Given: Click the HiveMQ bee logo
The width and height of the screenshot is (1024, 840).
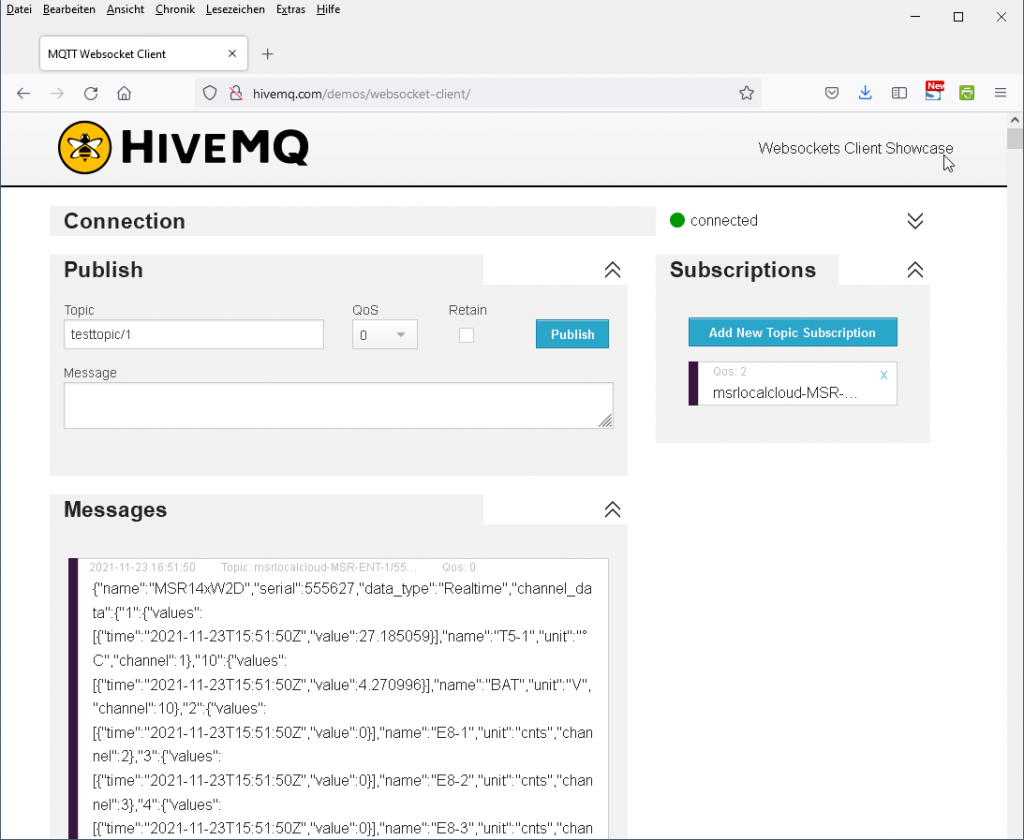Looking at the screenshot, I should 84,148.
